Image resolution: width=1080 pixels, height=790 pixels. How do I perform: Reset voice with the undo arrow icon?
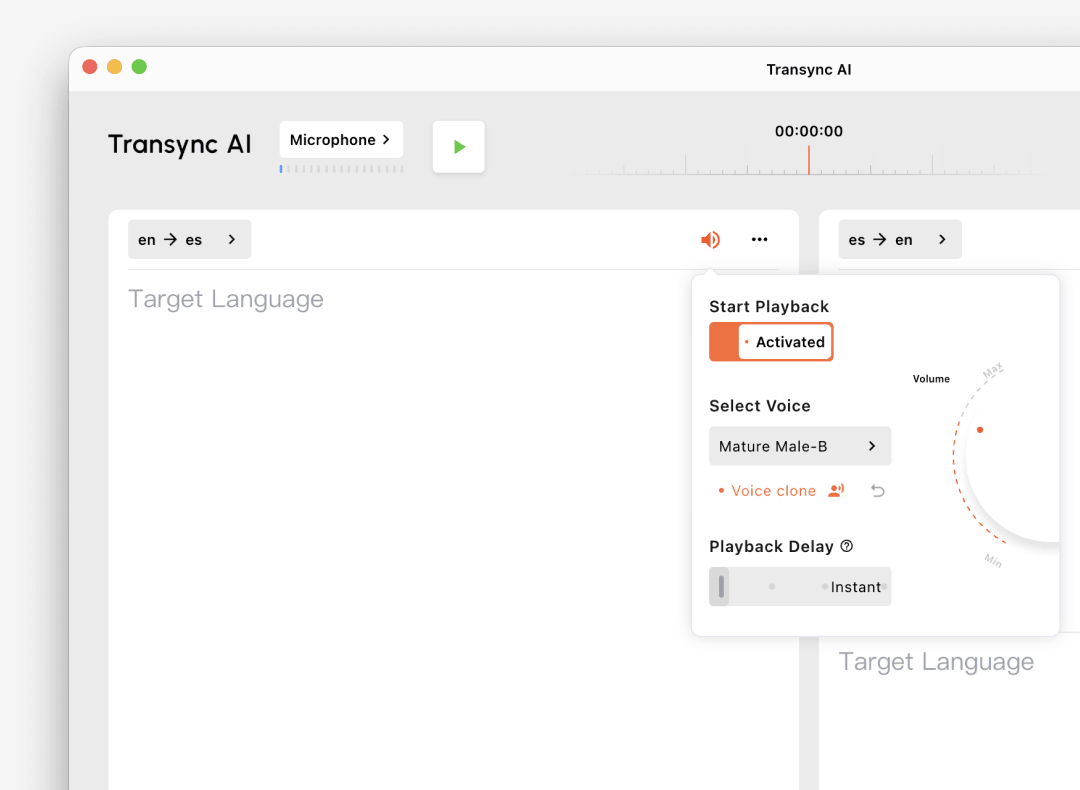pyautogui.click(x=878, y=491)
